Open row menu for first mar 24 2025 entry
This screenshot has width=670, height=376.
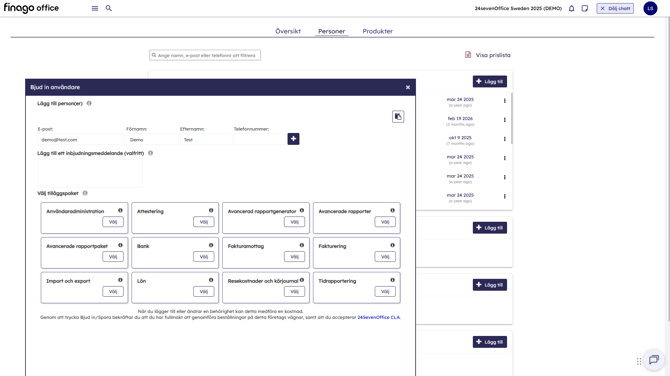click(x=505, y=101)
